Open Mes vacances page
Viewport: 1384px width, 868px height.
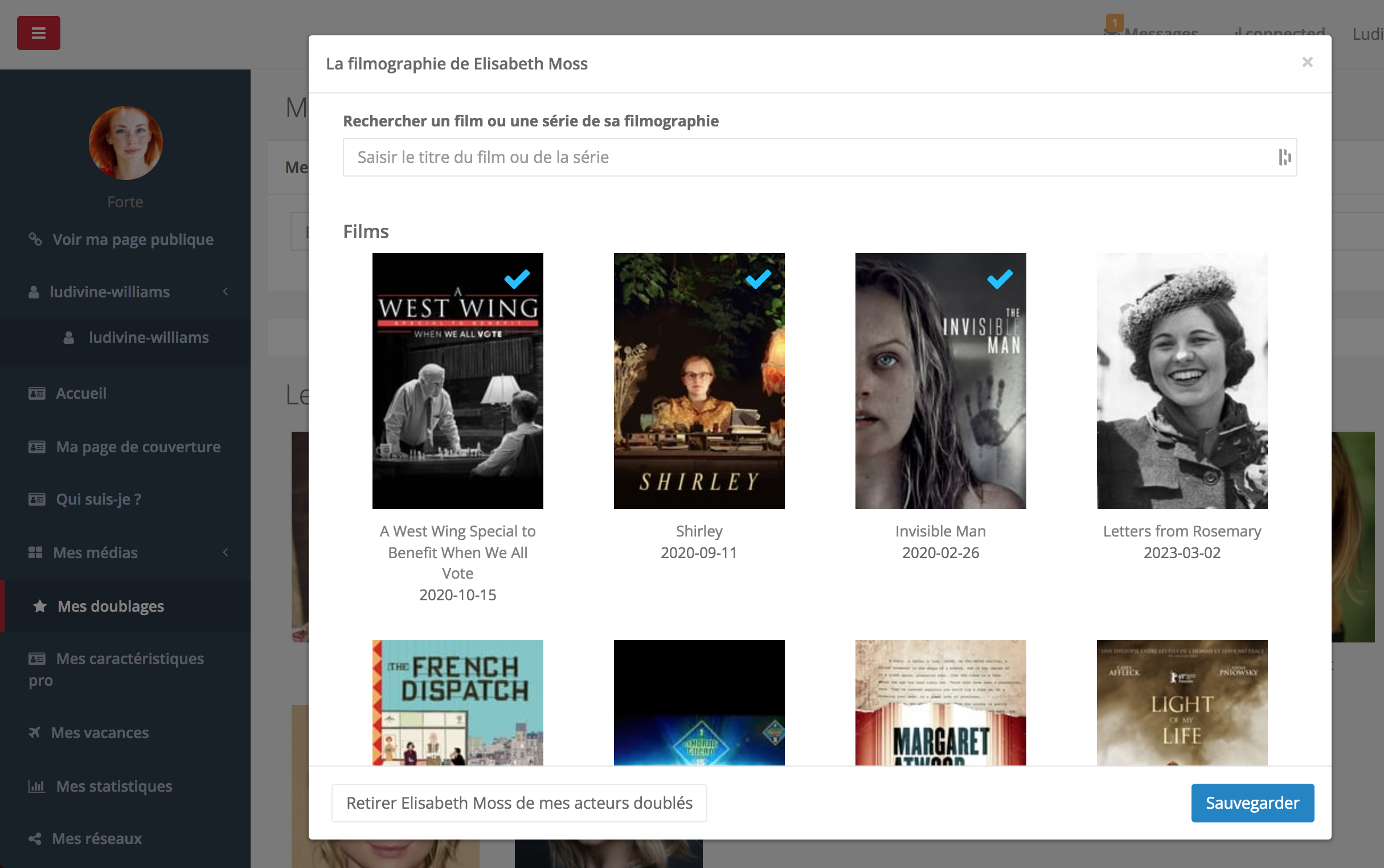[x=100, y=732]
